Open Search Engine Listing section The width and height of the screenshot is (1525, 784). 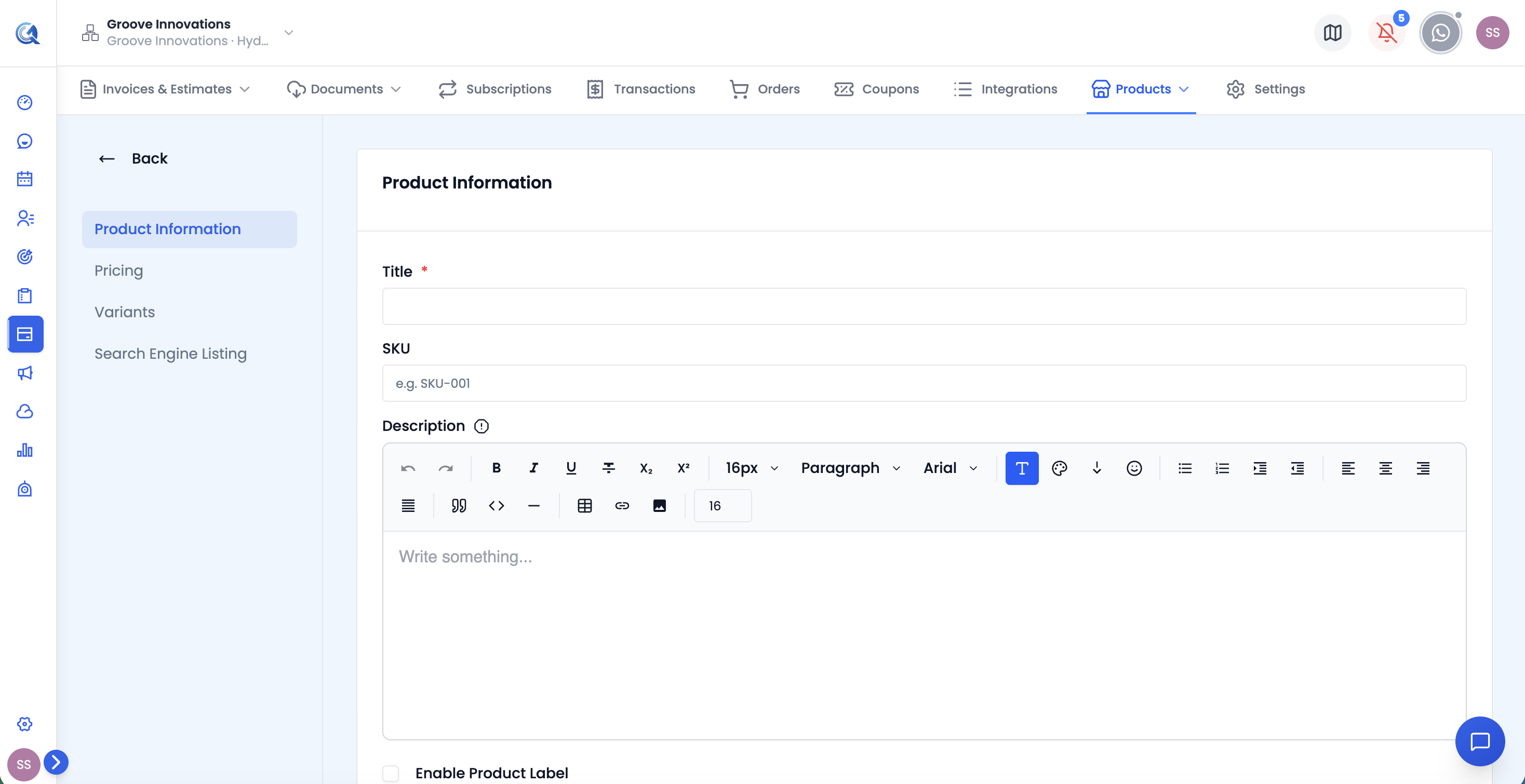pos(170,353)
